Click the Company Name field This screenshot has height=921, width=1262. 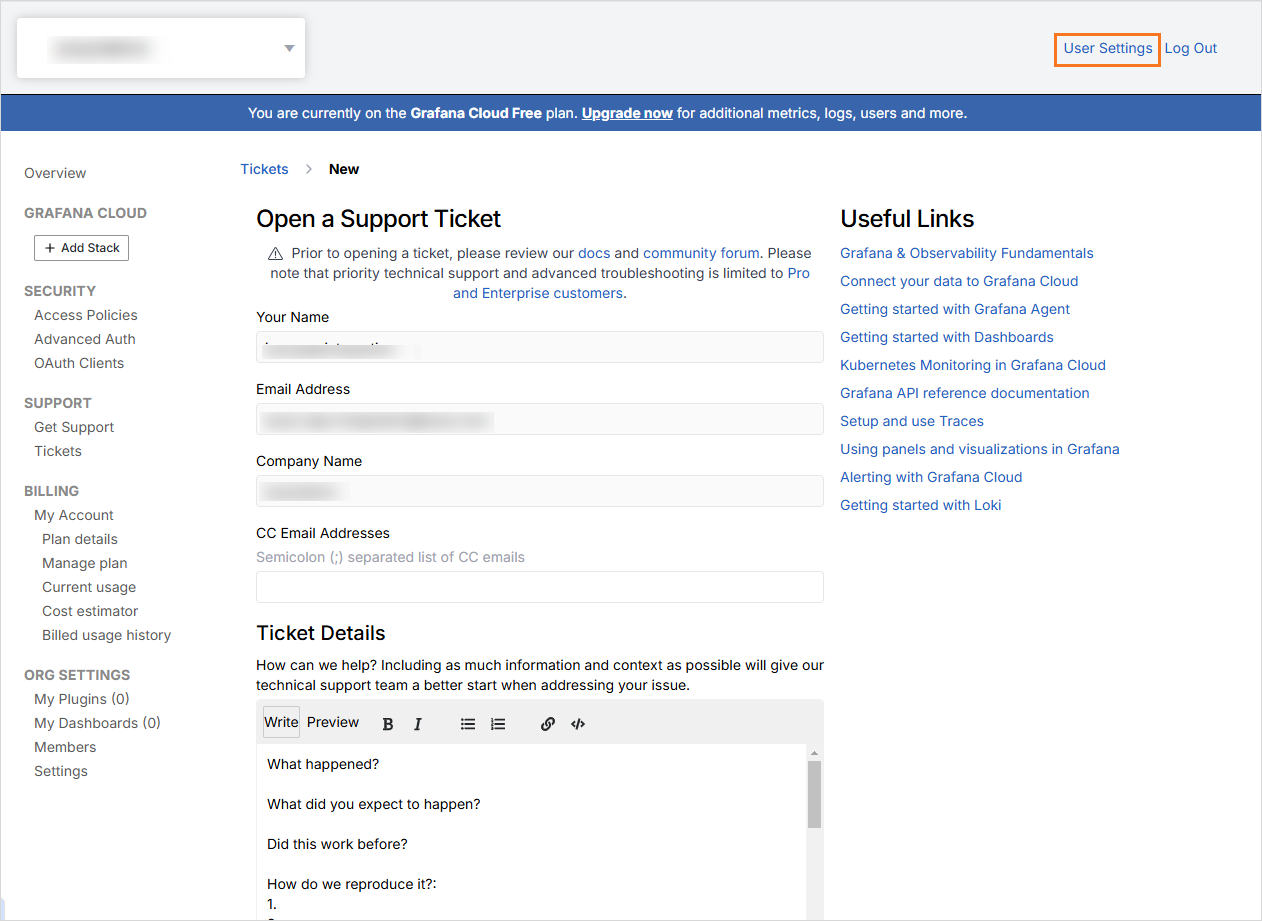(x=540, y=491)
